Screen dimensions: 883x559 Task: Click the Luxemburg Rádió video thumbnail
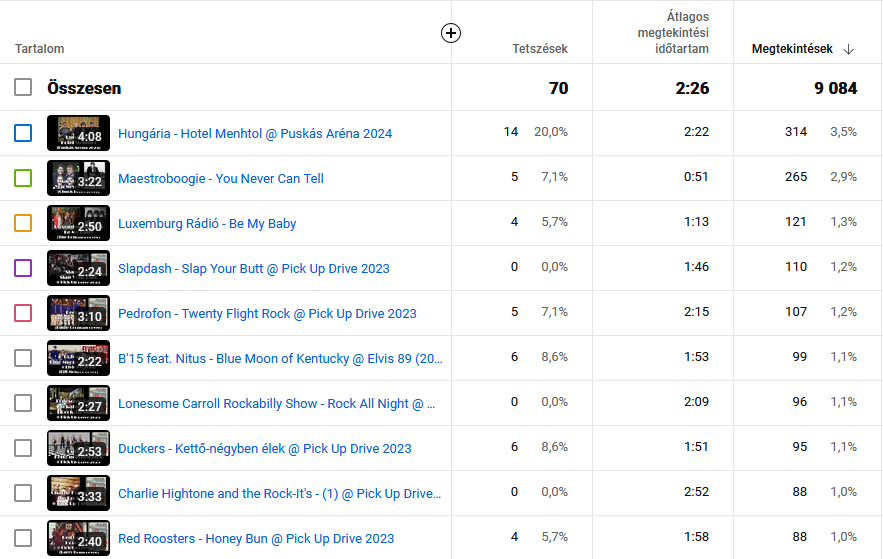click(x=78, y=223)
